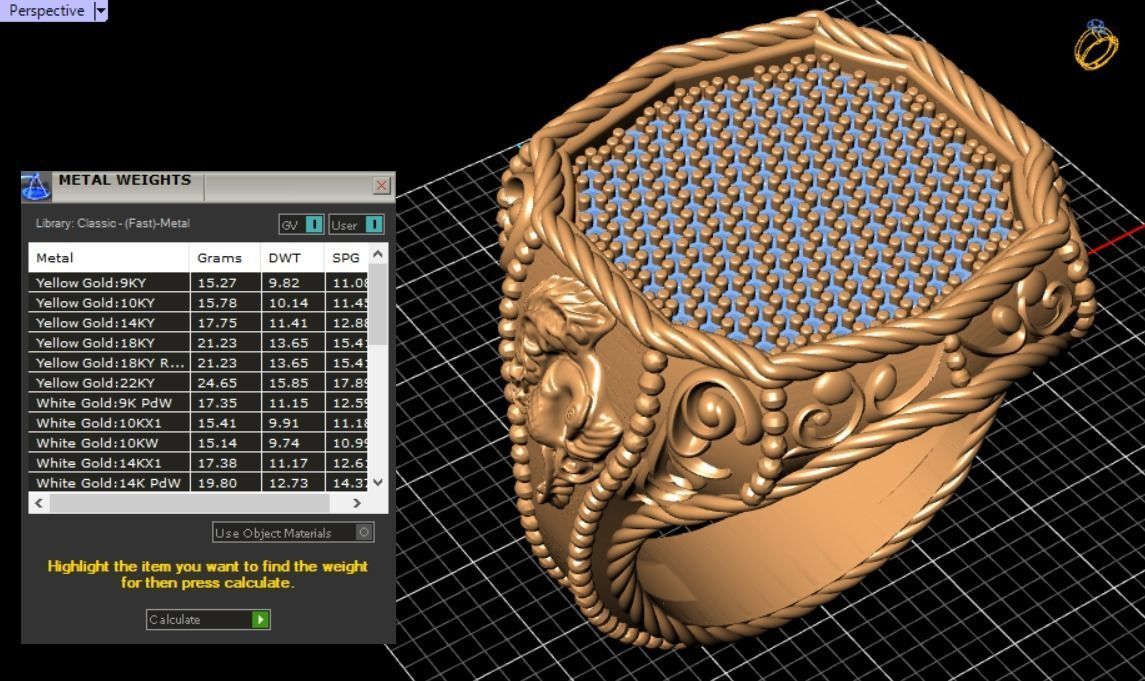Click the horizontal scroll left arrow
Image resolution: width=1145 pixels, height=681 pixels.
coord(39,503)
